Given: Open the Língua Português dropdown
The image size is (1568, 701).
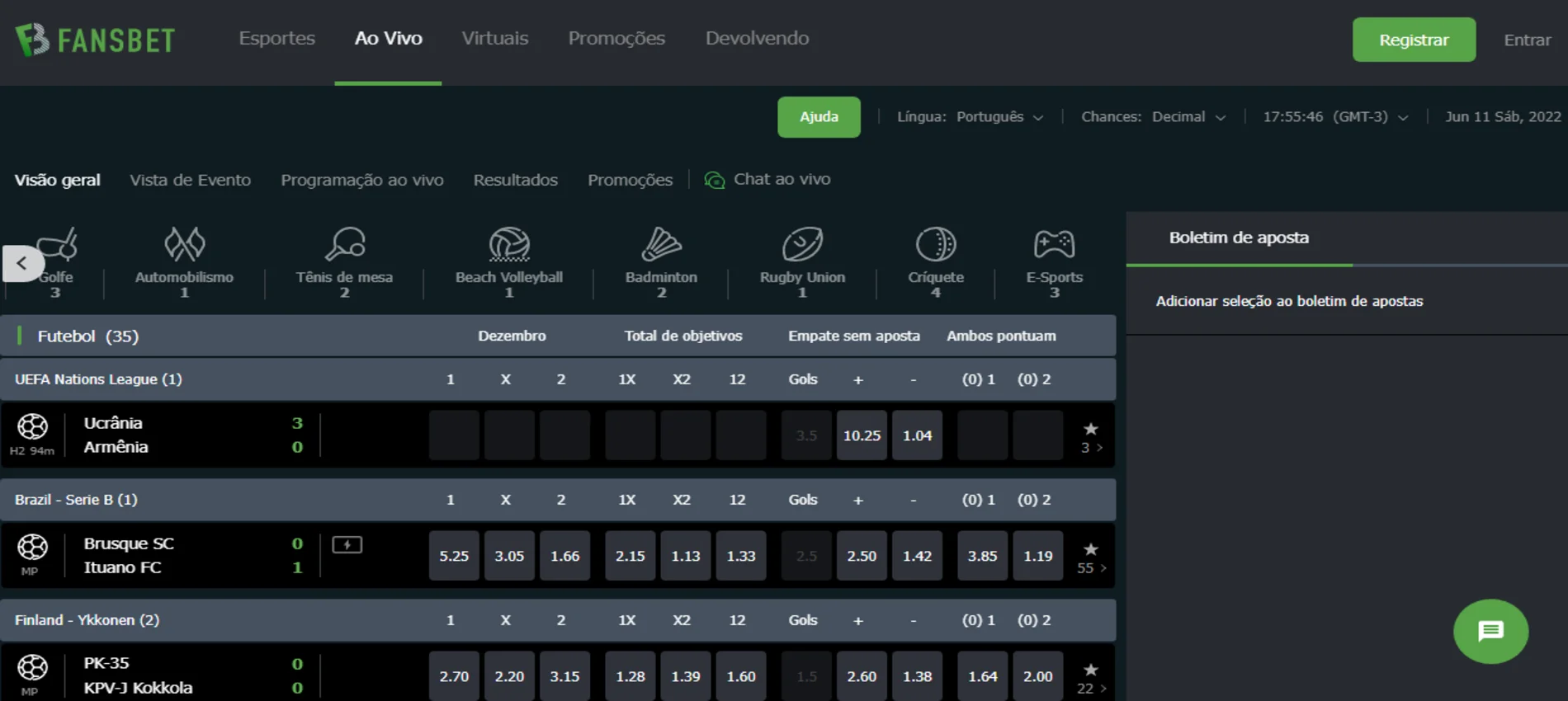Looking at the screenshot, I should 971,117.
